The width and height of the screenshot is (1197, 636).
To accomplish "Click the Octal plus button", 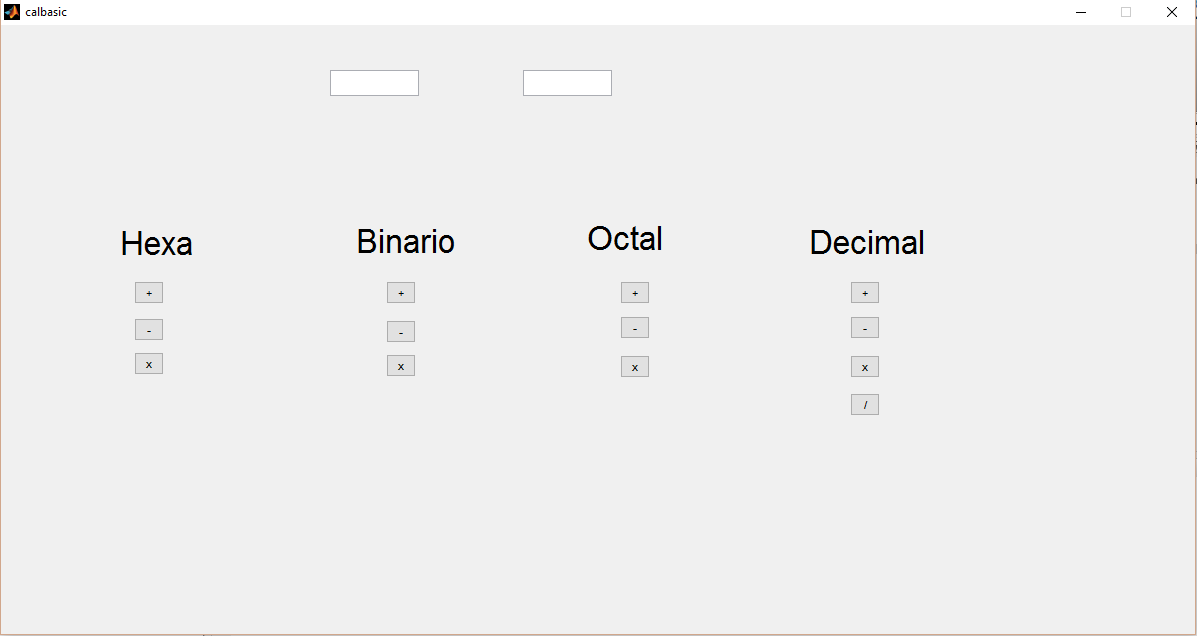I will [x=634, y=292].
